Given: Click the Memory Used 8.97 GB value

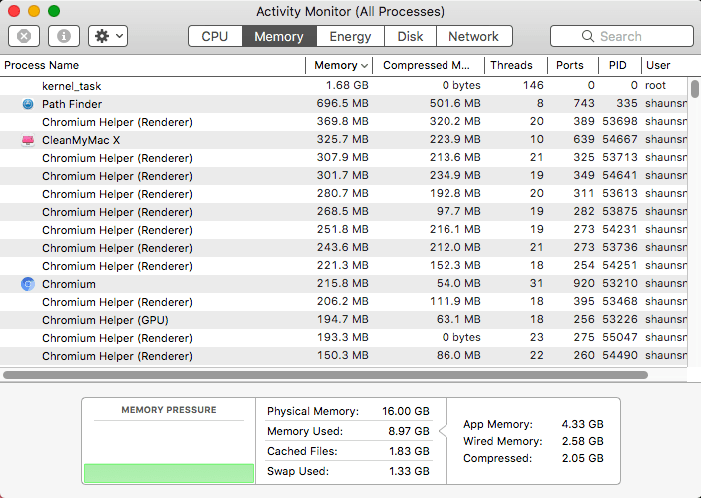Looking at the screenshot, I should [x=409, y=431].
